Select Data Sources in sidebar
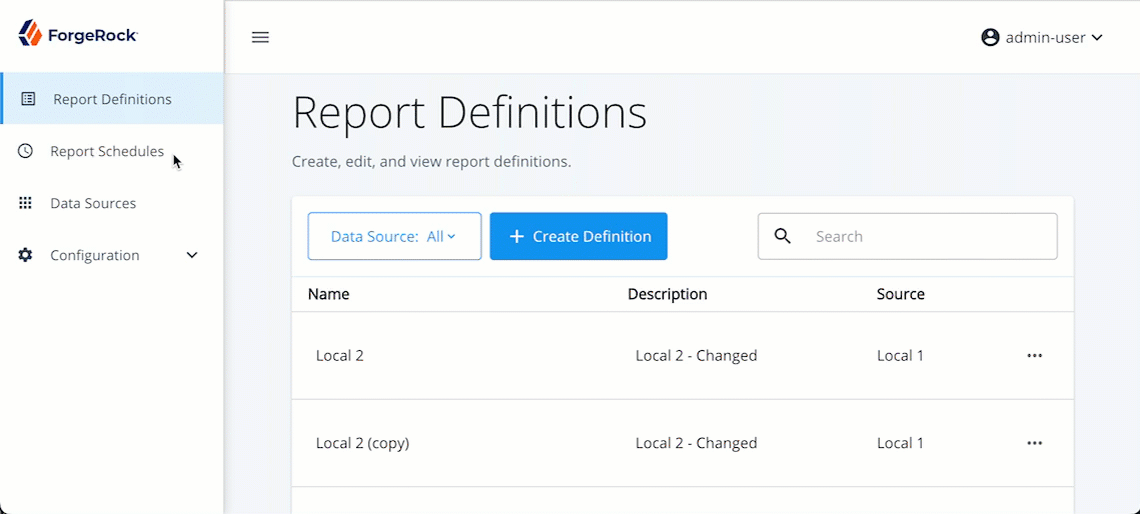Image resolution: width=1140 pixels, height=514 pixels. 93,203
